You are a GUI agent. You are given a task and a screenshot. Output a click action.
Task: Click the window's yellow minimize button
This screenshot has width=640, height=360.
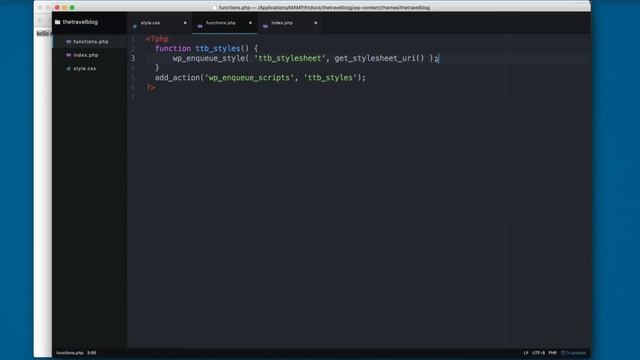[65, 7]
